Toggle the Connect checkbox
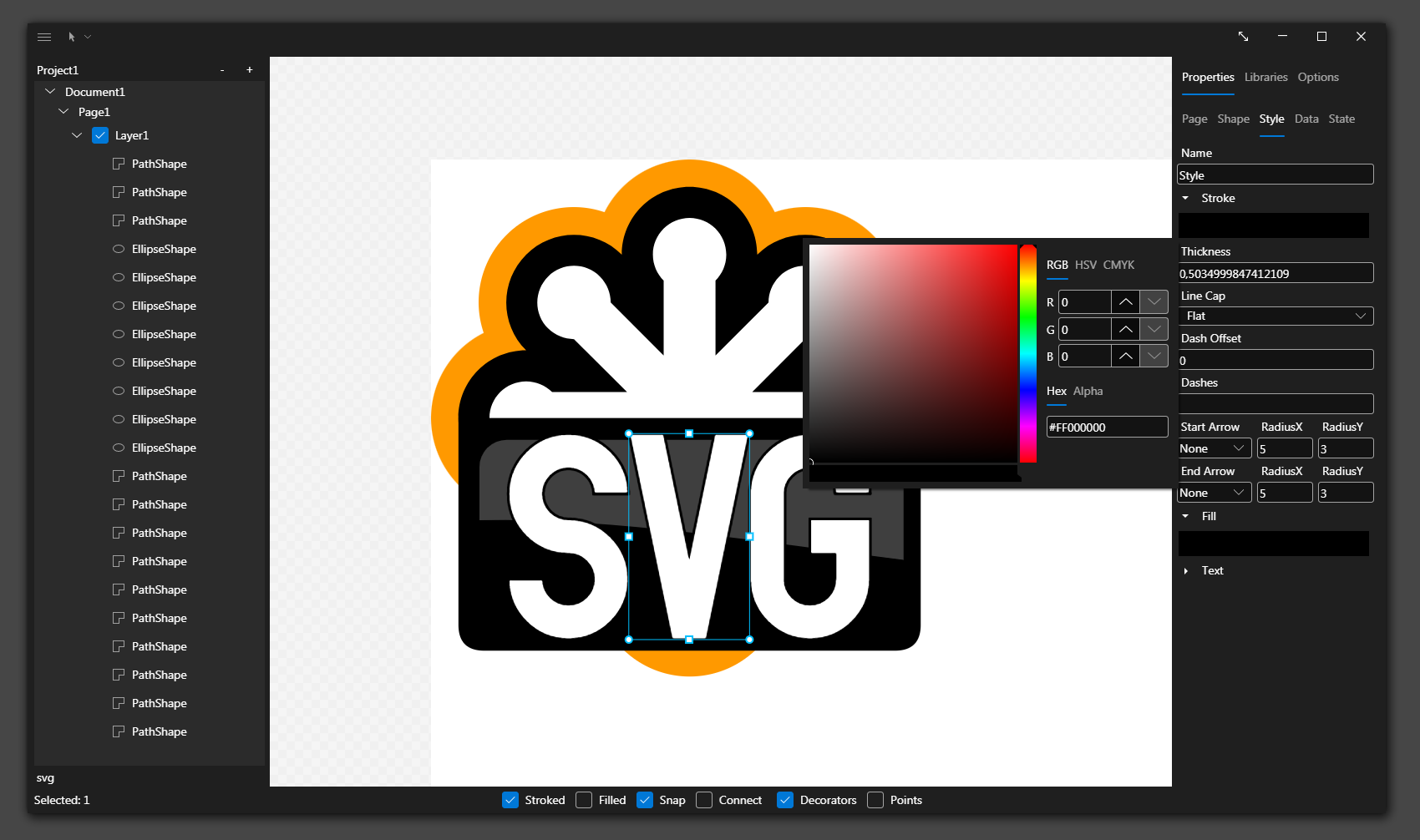This screenshot has height=840, width=1420. [704, 800]
